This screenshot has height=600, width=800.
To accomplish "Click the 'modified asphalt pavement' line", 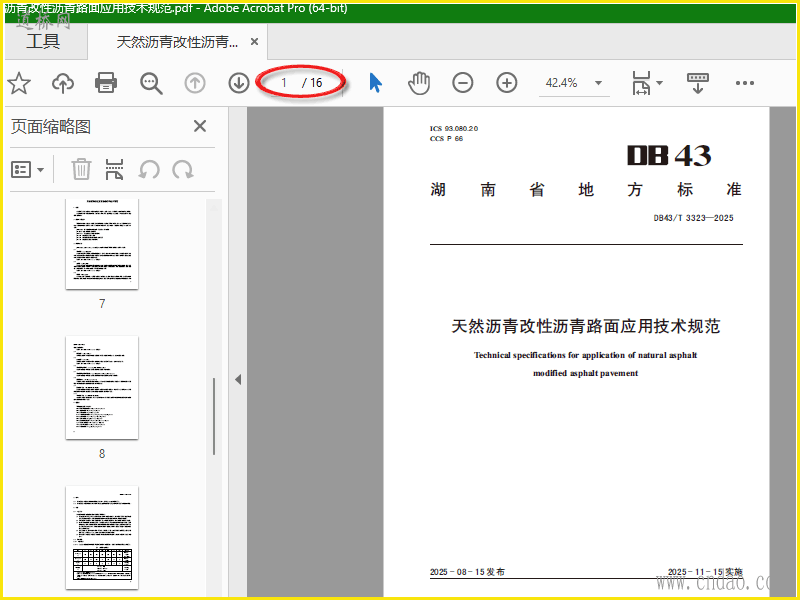I will tap(585, 373).
